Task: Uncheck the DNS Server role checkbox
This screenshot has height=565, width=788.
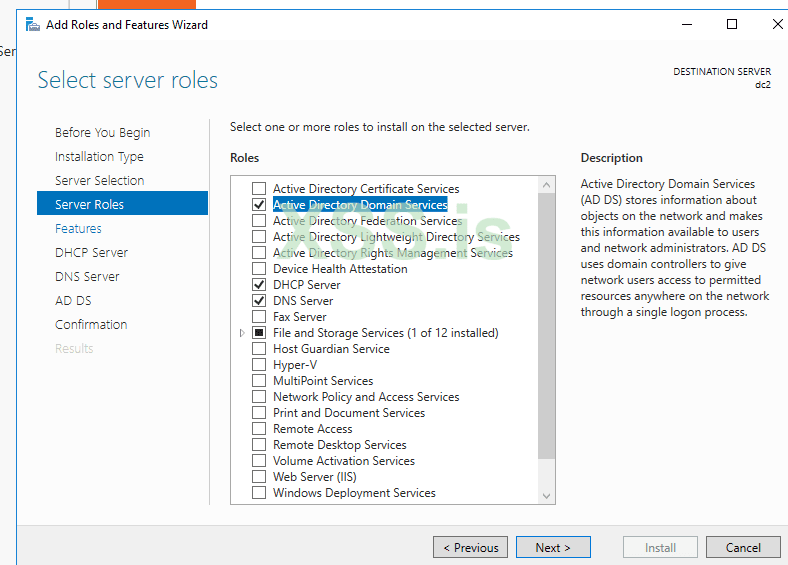Action: (x=259, y=301)
